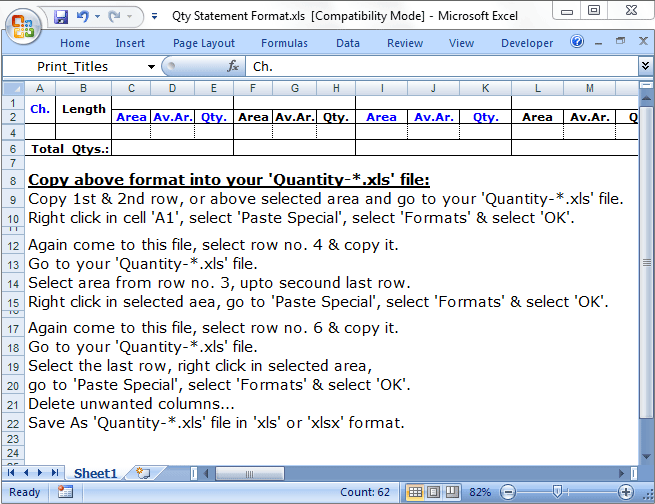
Task: Open the Developer ribbon tab
Action: click(527, 43)
